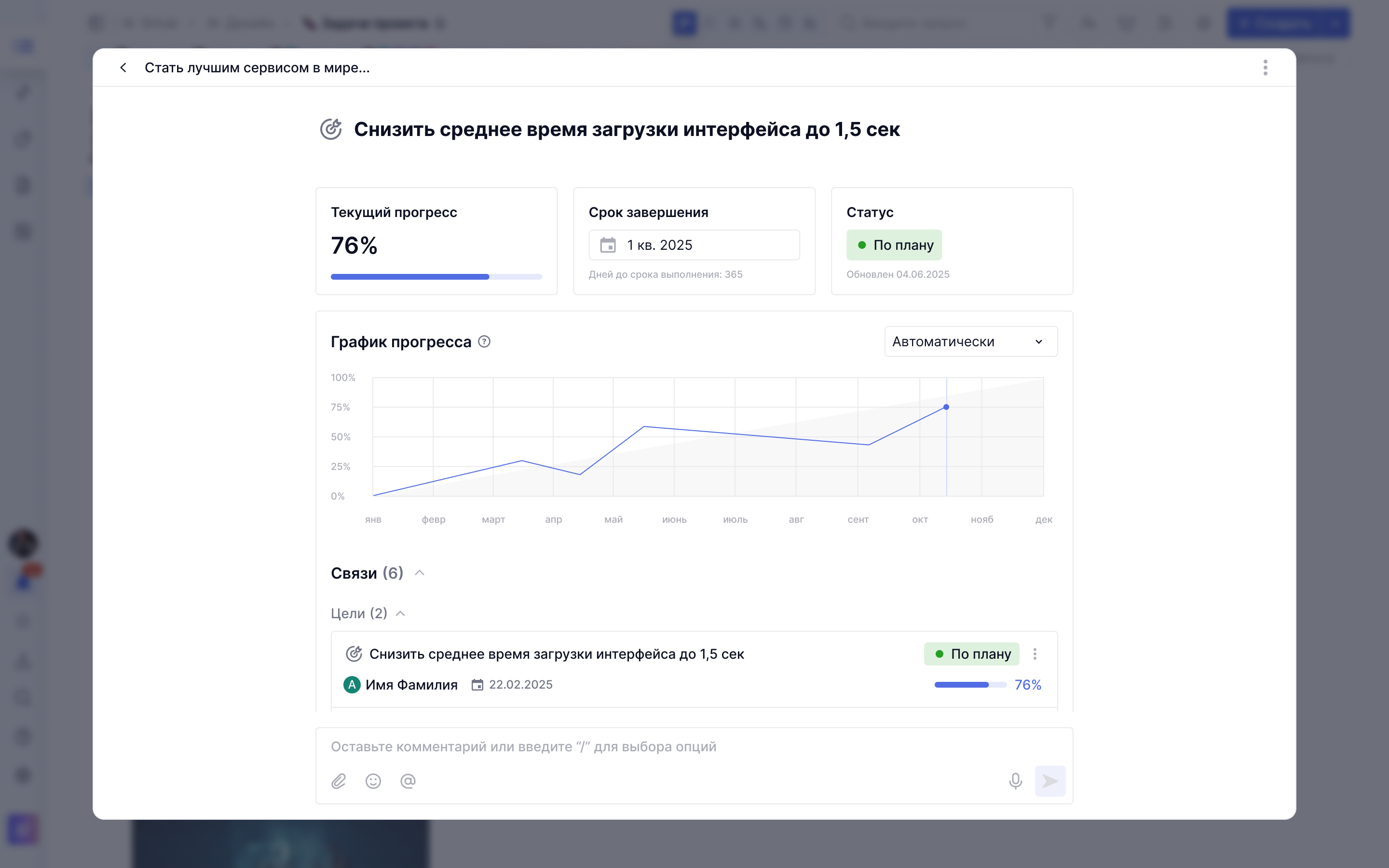Click the дек month label on the chart
1389x868 pixels.
click(1044, 519)
